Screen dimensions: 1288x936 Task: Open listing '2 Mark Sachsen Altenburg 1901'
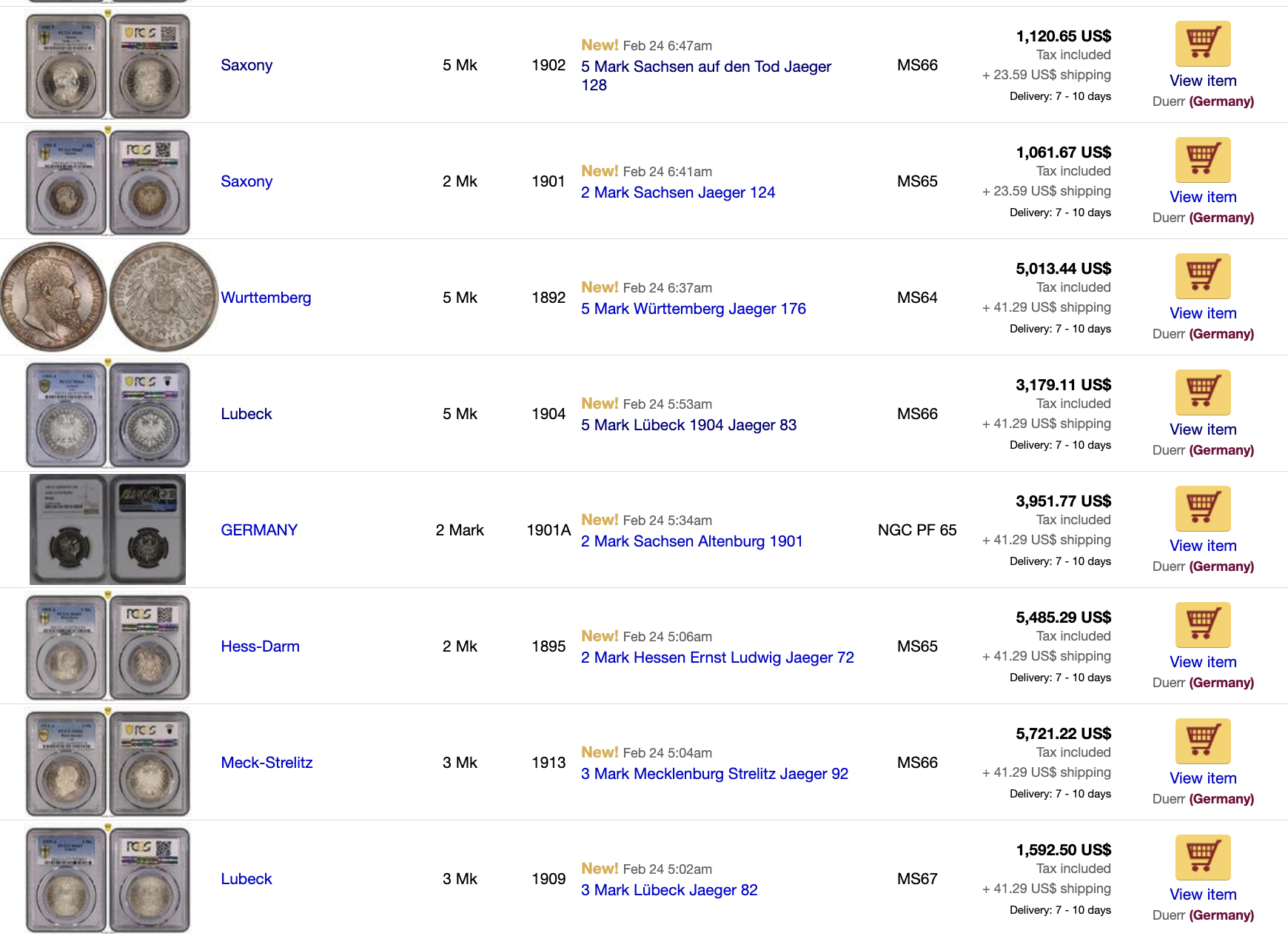coord(692,541)
